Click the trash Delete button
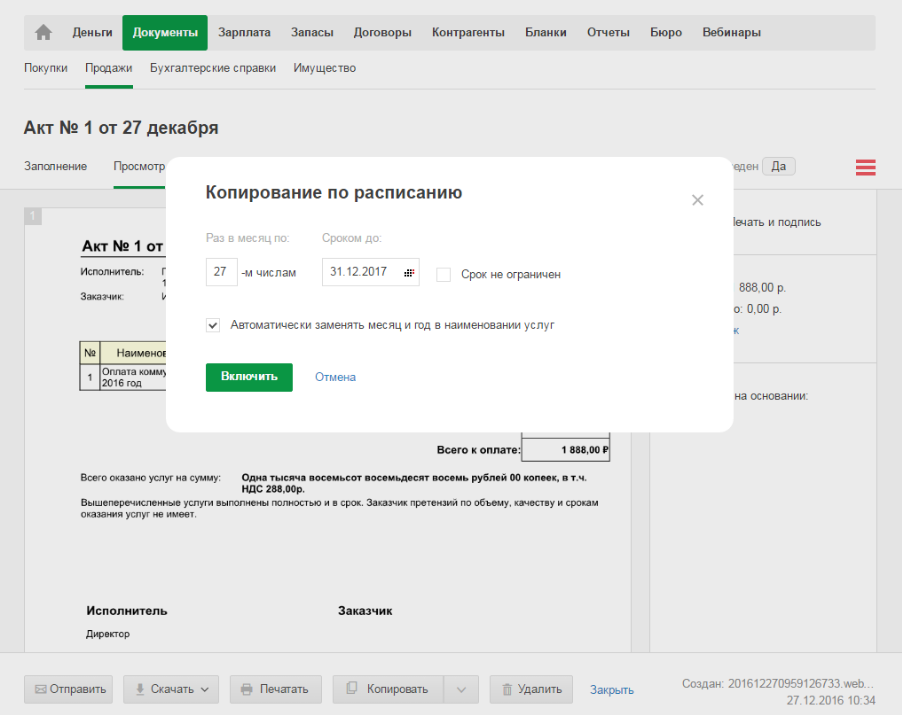 point(531,689)
